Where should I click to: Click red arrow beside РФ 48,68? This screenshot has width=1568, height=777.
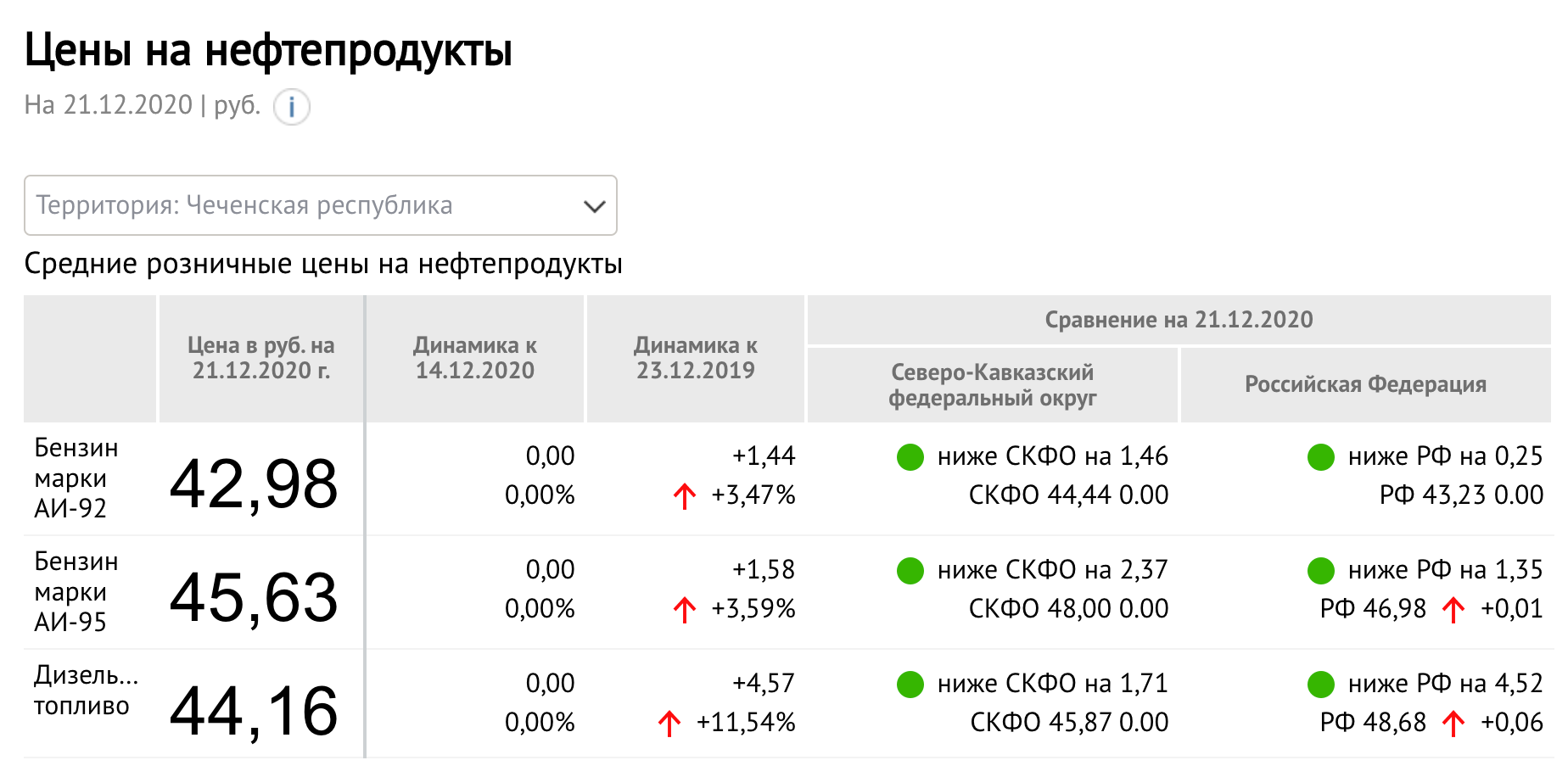pos(1453,723)
